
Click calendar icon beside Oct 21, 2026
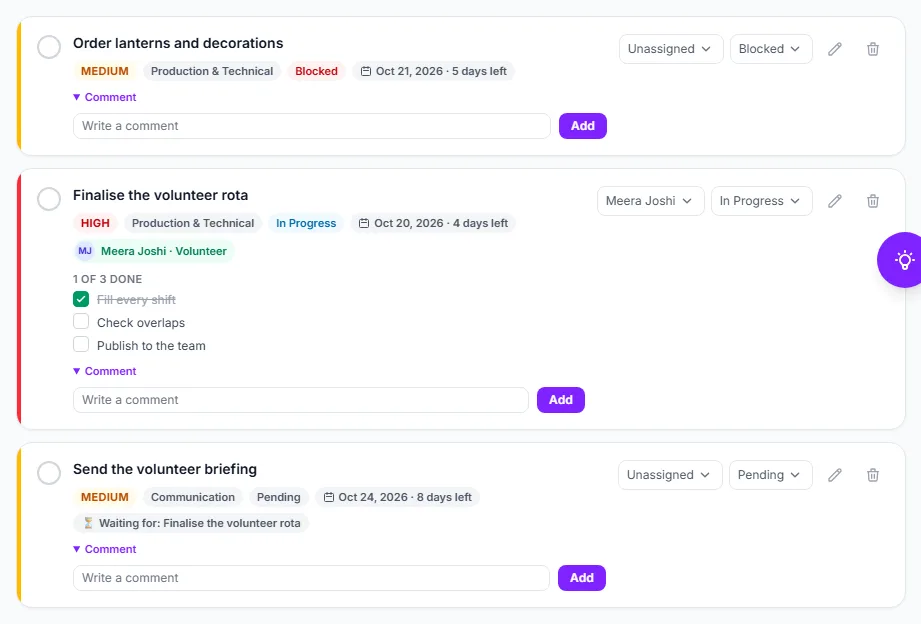pyautogui.click(x=365, y=71)
